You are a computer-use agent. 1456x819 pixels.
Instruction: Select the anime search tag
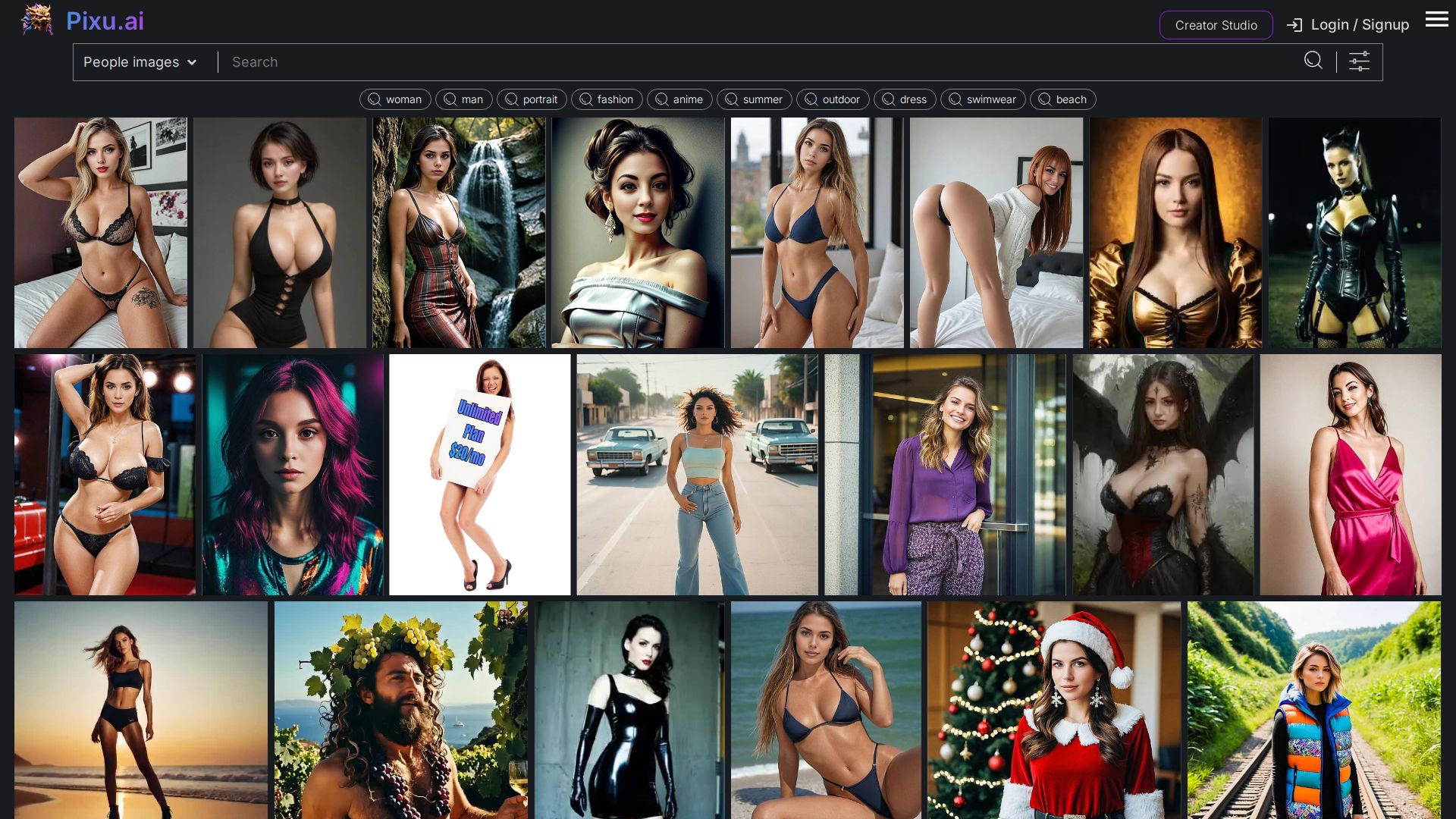click(679, 99)
